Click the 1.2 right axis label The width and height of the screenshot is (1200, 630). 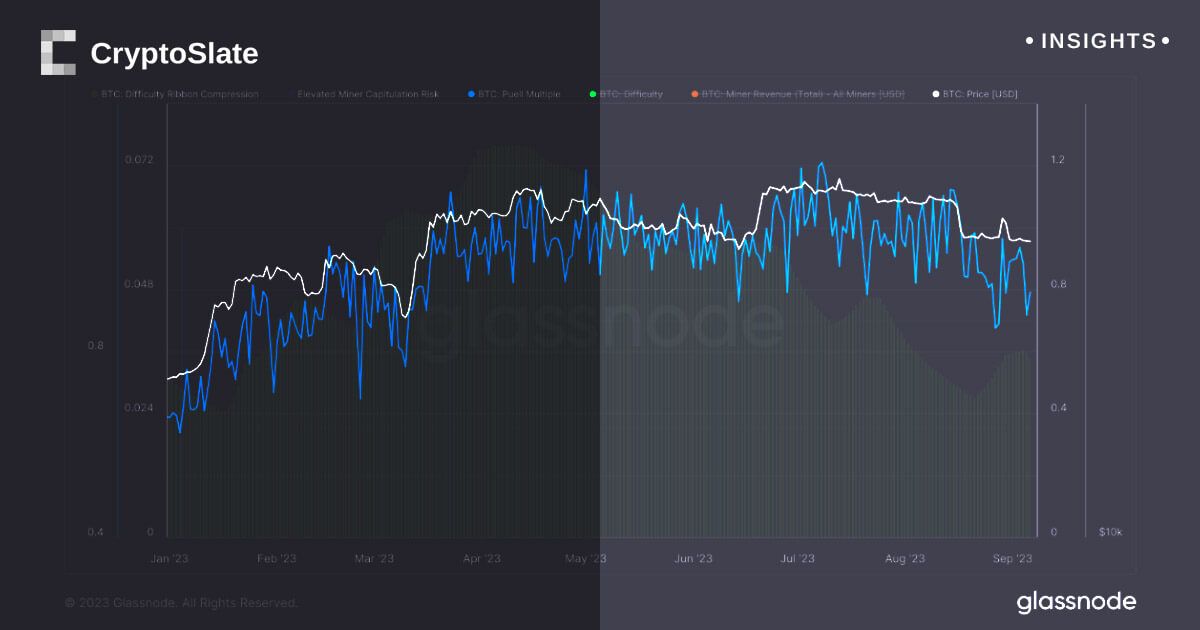(x=1058, y=161)
